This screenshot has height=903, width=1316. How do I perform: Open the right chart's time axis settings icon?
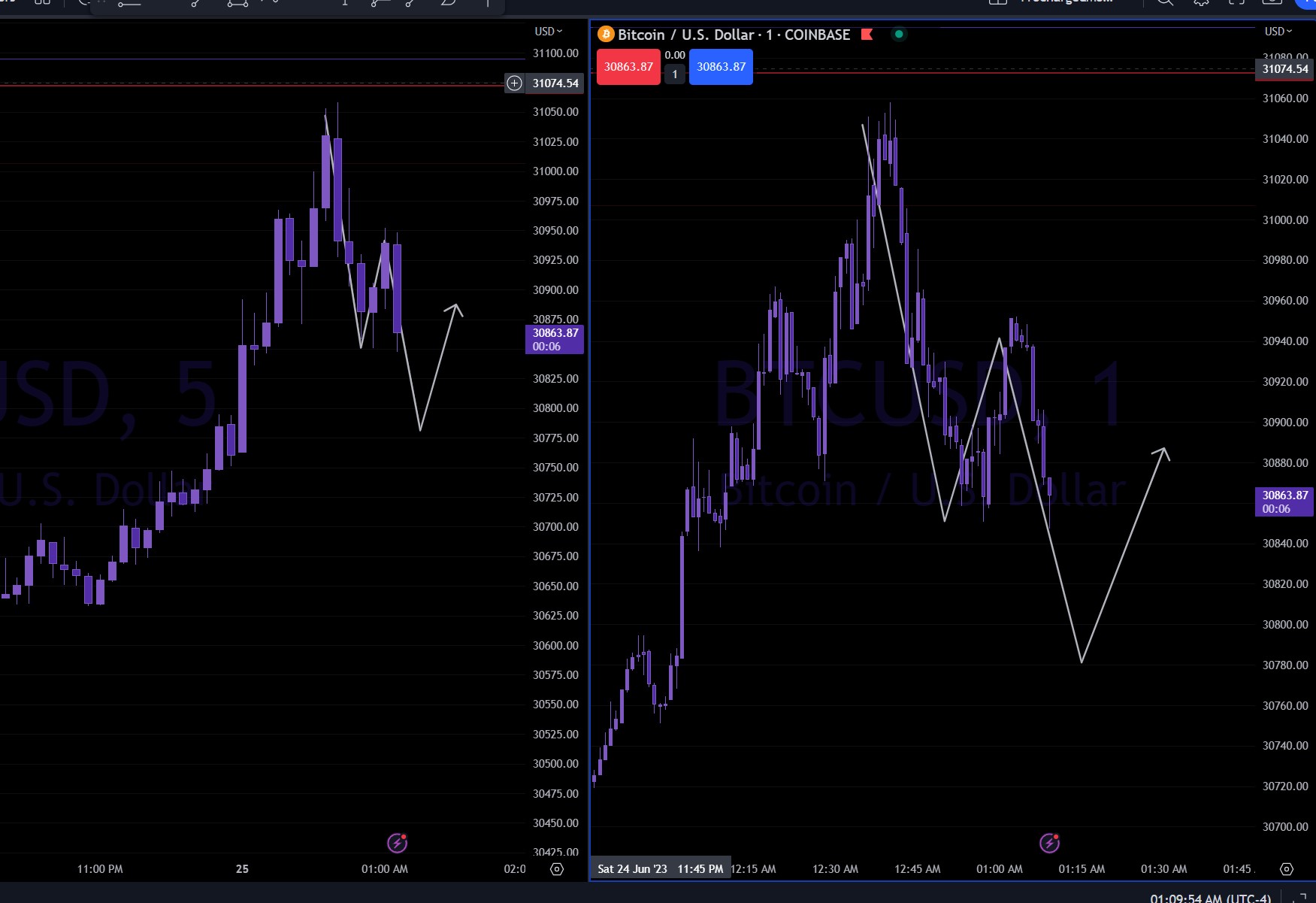1287,869
